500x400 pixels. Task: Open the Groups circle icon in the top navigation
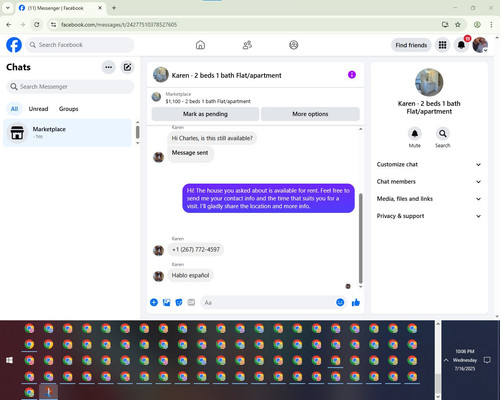click(294, 45)
